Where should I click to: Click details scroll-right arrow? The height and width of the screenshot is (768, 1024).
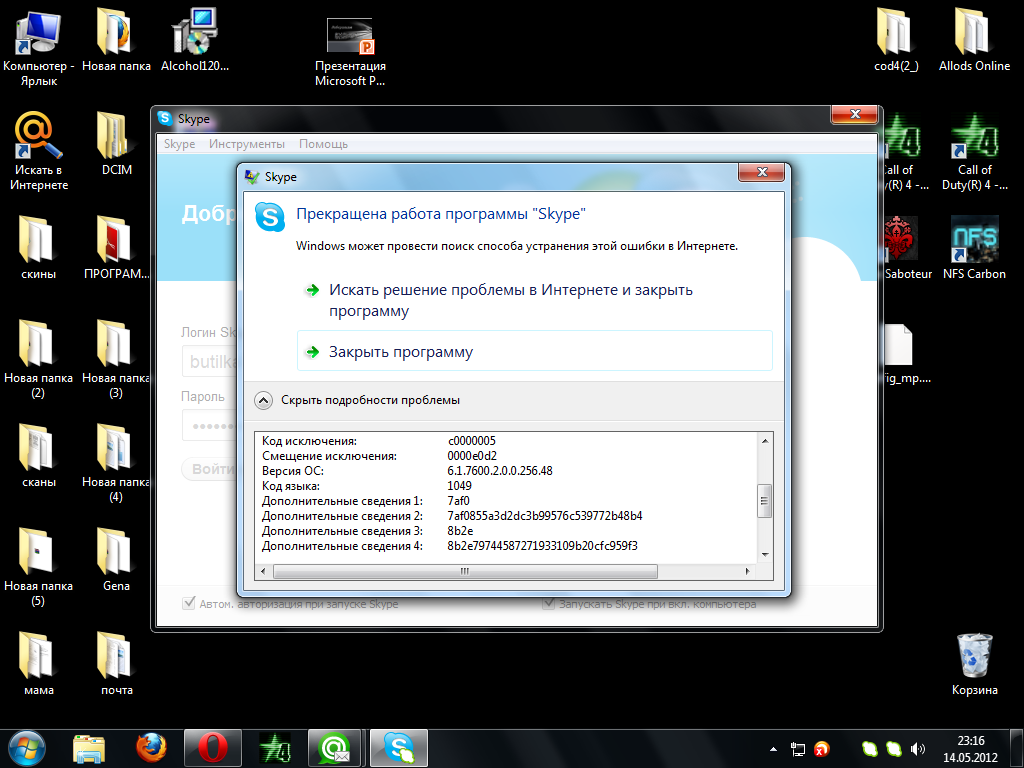click(748, 571)
